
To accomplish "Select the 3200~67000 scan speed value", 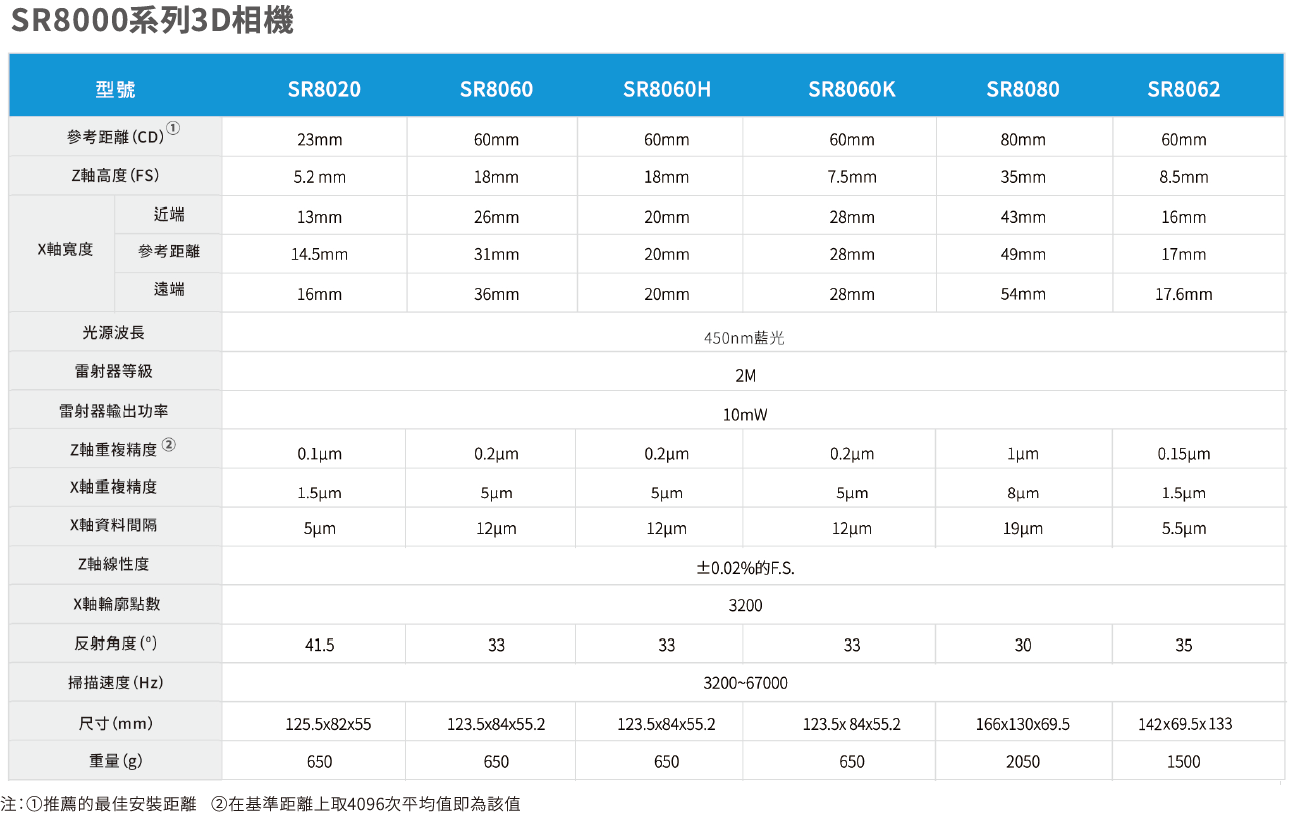I will coord(746,684).
